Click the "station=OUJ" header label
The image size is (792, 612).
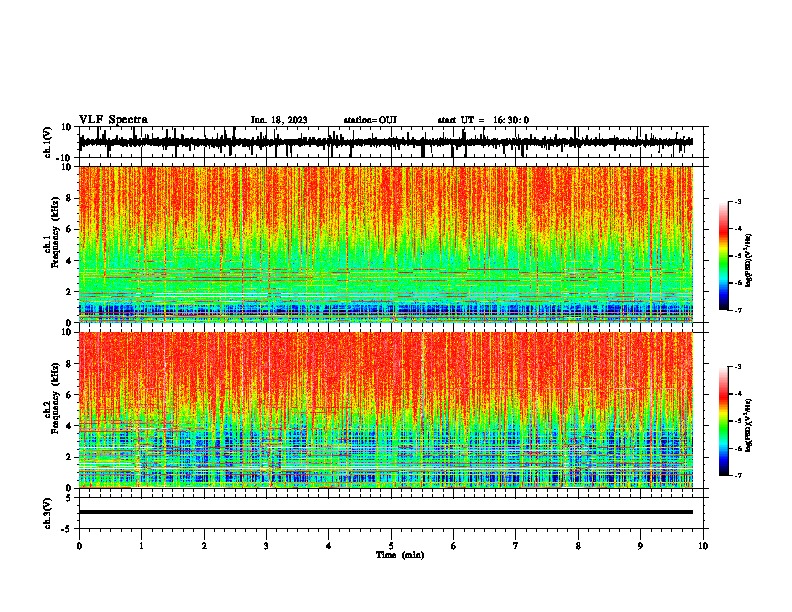(x=370, y=120)
